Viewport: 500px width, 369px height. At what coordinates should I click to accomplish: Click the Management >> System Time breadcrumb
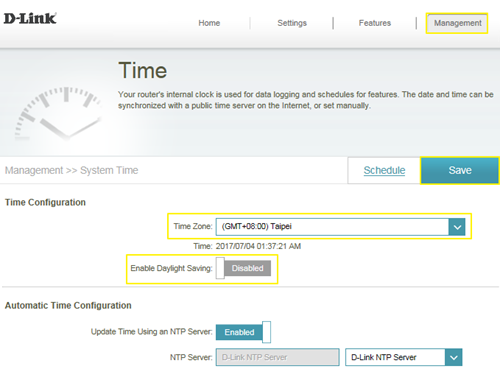71,170
